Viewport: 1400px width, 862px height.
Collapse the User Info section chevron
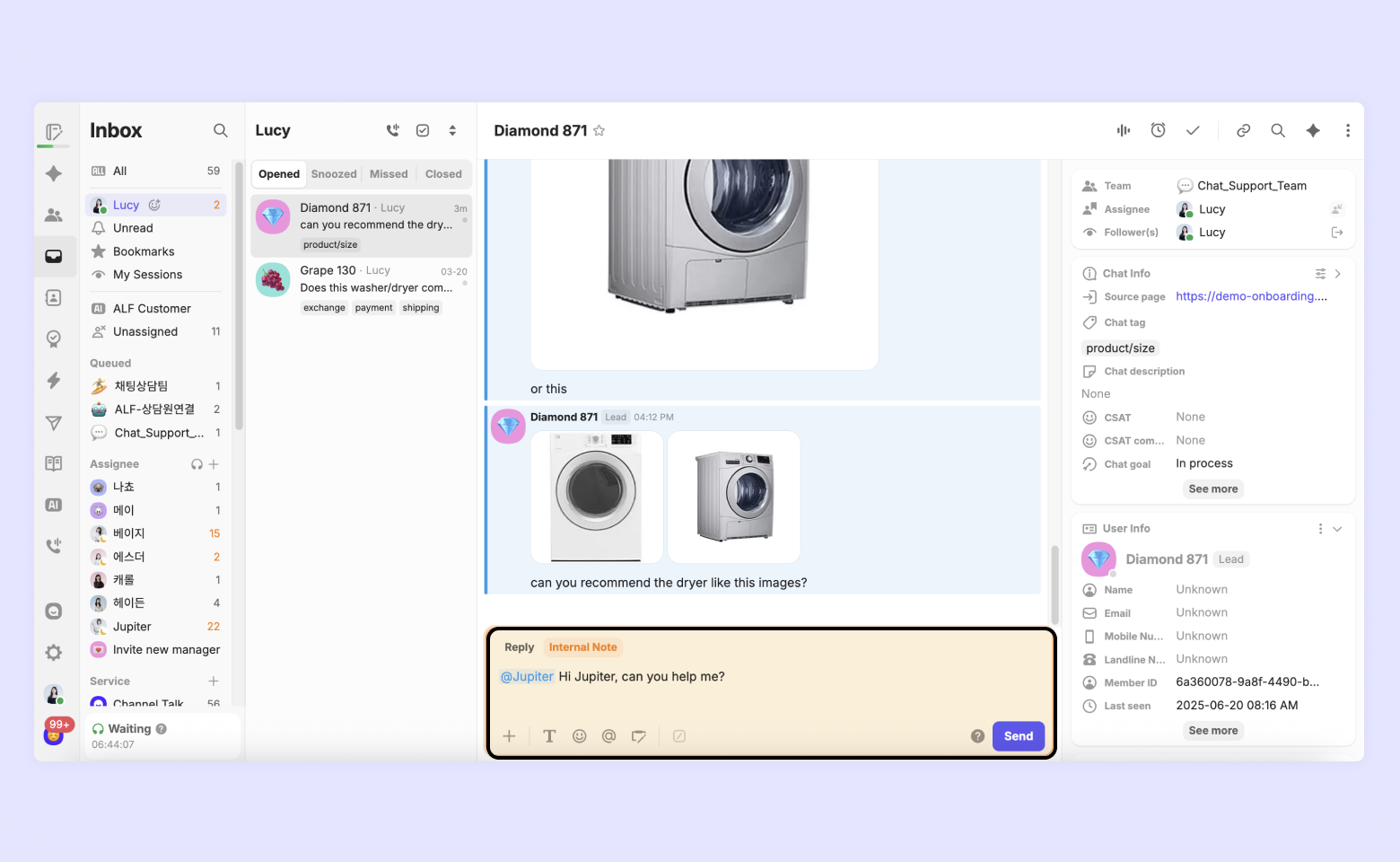1337,529
